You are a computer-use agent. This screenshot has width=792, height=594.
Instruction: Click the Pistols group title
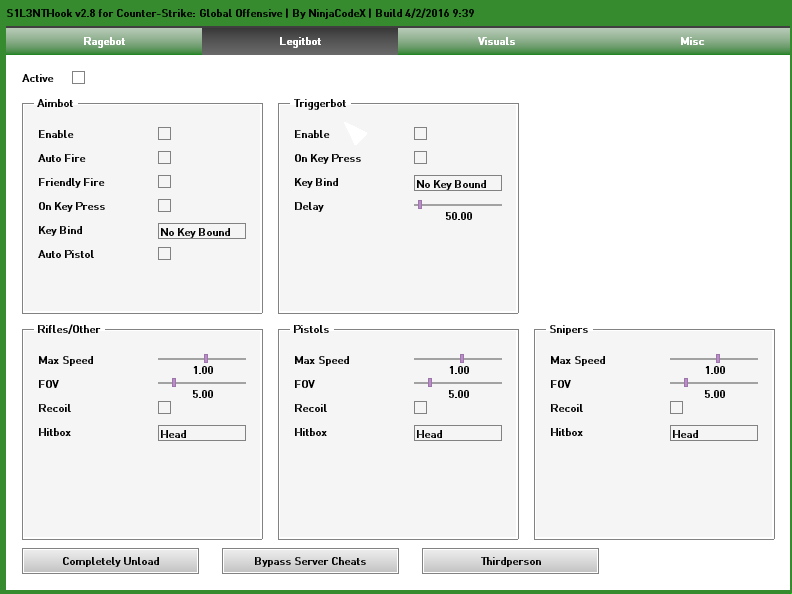(311, 329)
